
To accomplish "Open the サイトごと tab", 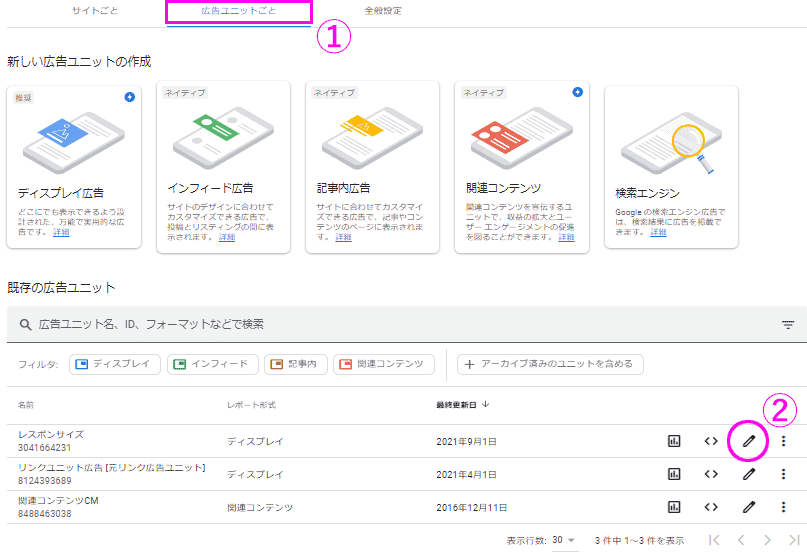I will (x=95, y=11).
